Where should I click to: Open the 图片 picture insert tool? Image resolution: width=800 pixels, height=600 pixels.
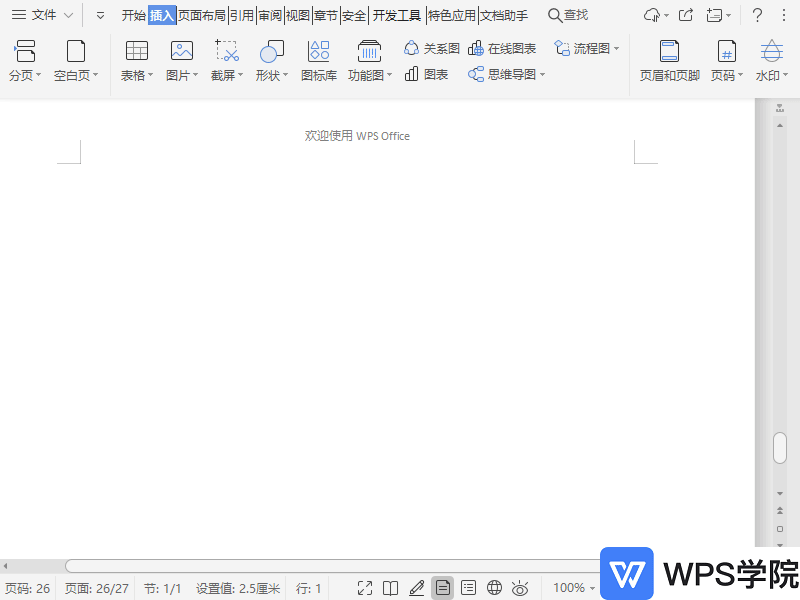coord(181,58)
